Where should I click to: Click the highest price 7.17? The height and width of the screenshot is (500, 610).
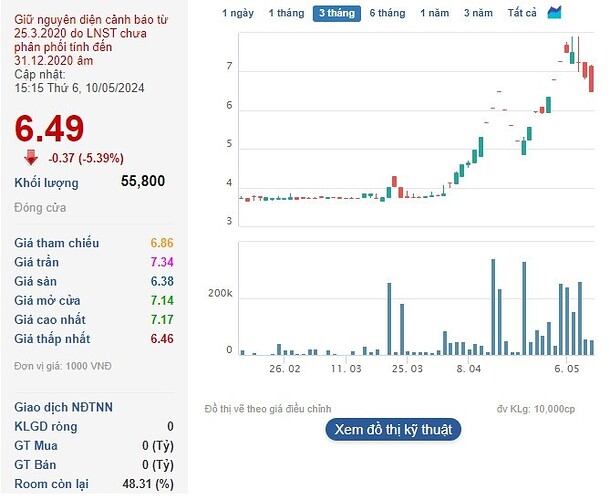(x=162, y=319)
